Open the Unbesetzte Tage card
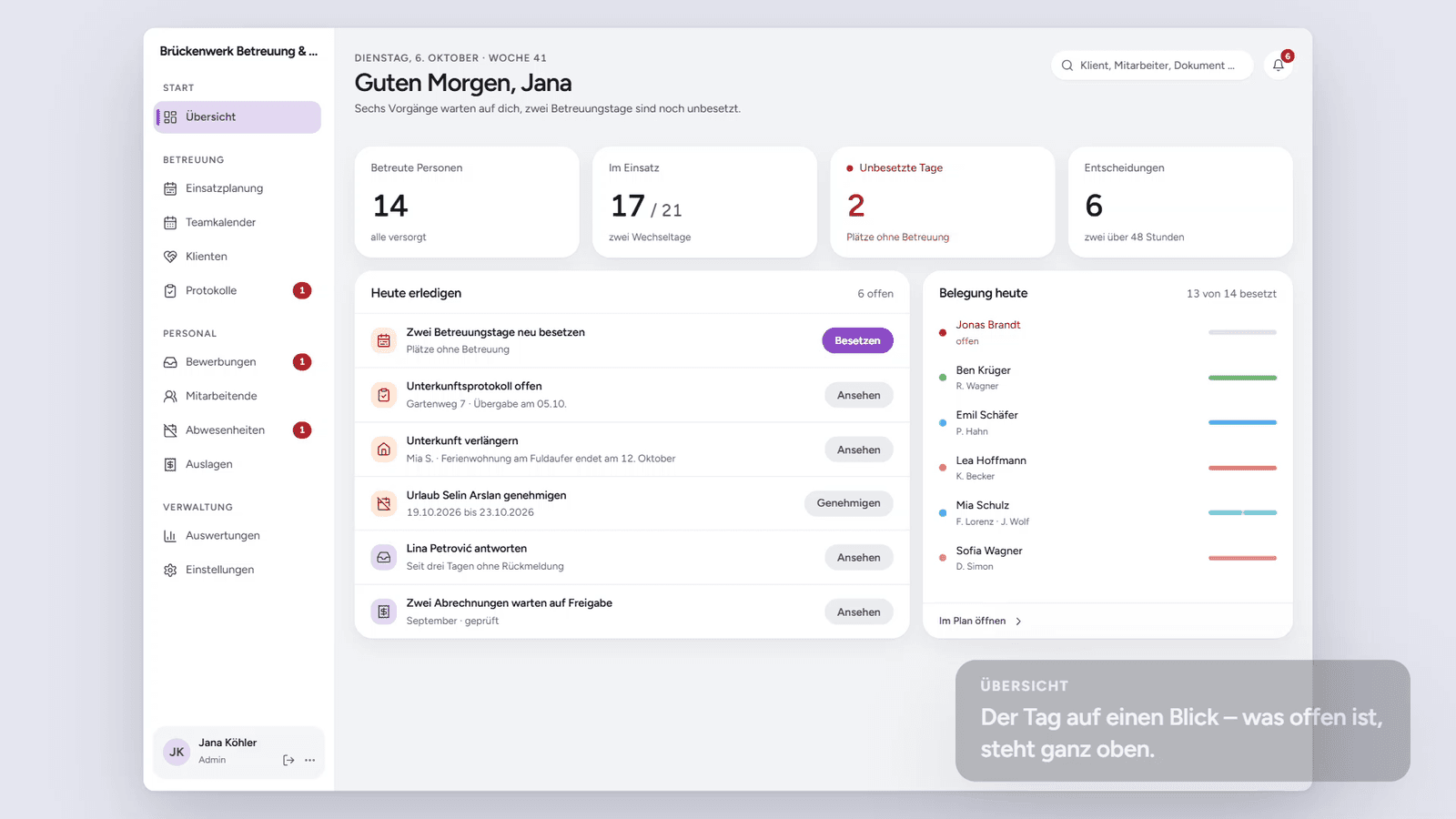The height and width of the screenshot is (819, 1456). coord(943,202)
